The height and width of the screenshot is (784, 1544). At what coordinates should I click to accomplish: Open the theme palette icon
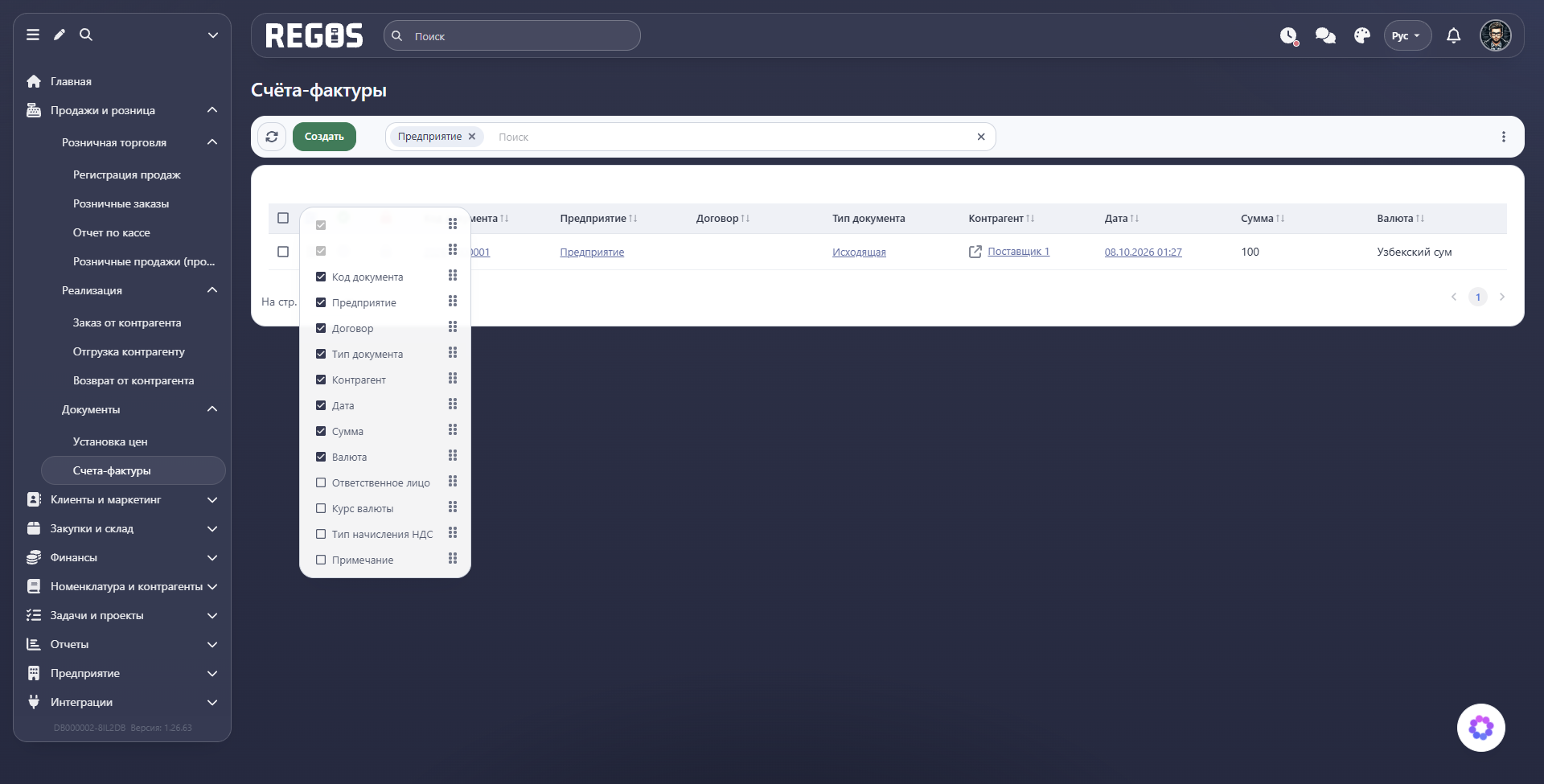pyautogui.click(x=1362, y=36)
